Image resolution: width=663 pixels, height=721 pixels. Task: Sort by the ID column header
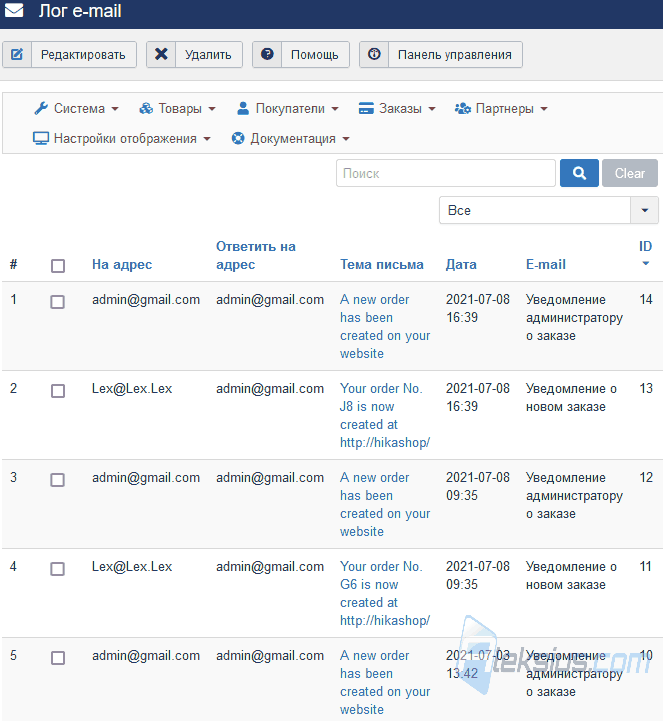pos(646,246)
